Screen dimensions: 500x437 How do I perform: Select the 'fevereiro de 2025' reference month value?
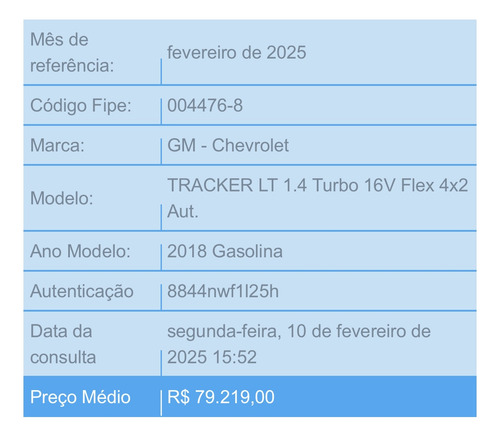point(237,53)
